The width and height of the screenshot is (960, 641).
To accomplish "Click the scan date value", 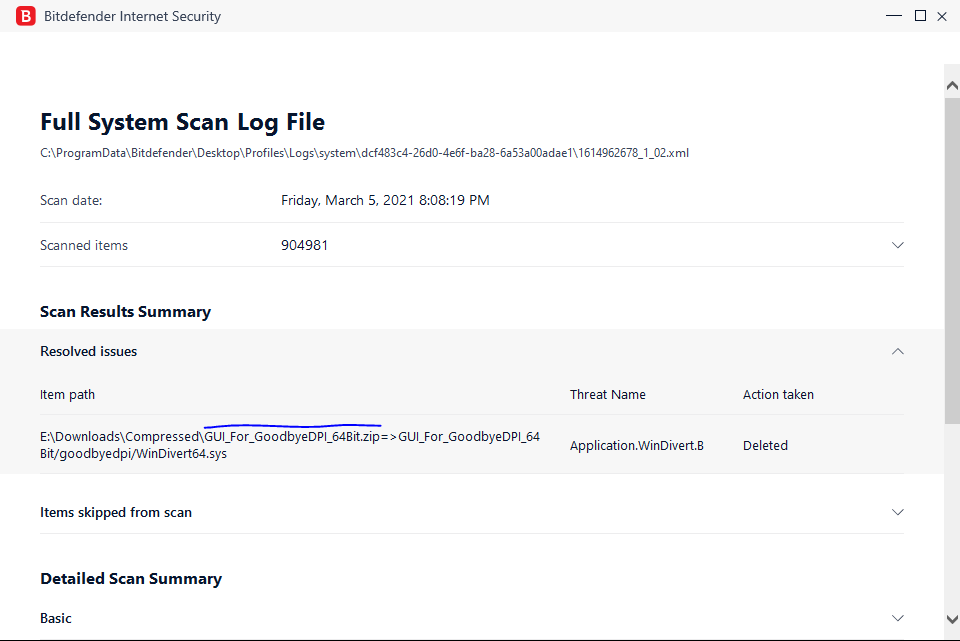I will (x=386, y=199).
